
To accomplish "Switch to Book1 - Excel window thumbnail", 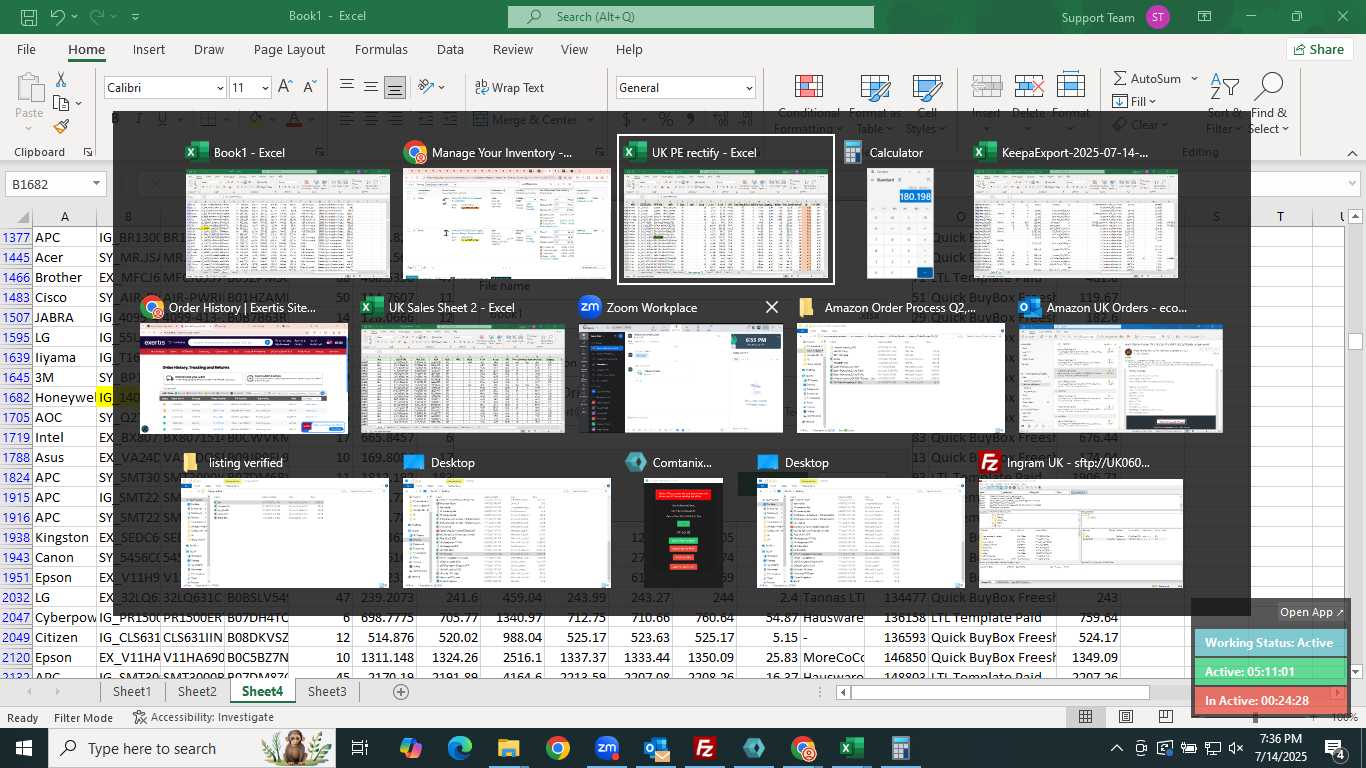I will 287,223.
